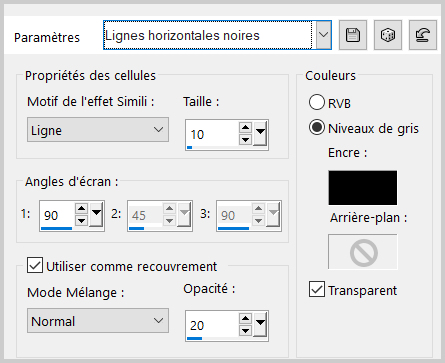
Task: Click the randomize parameters dice icon
Action: coord(388,35)
